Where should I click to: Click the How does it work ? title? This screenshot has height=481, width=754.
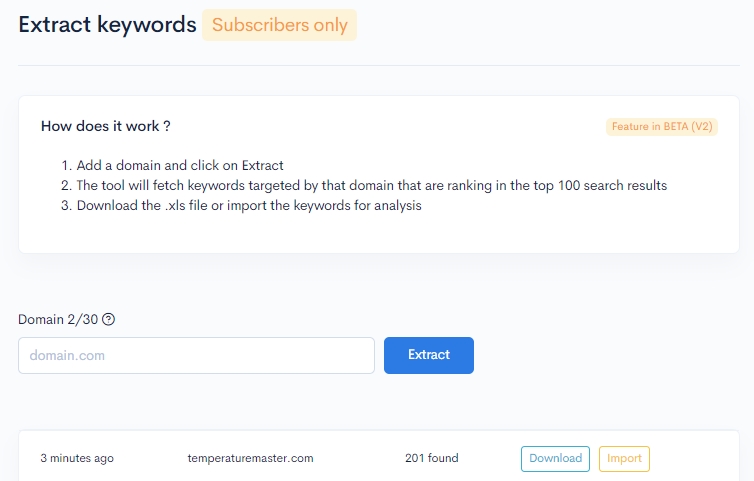pyautogui.click(x=106, y=126)
